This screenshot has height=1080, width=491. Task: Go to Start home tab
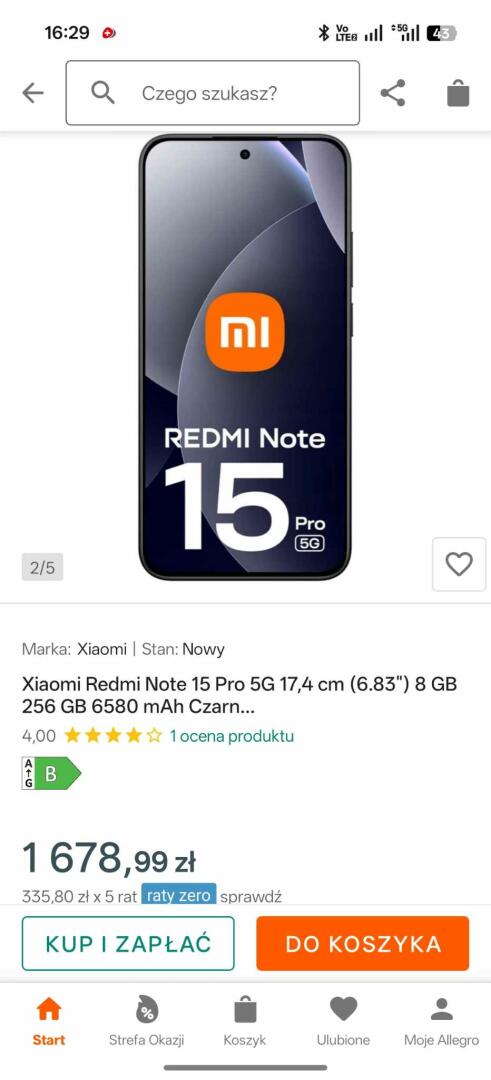point(49,1021)
